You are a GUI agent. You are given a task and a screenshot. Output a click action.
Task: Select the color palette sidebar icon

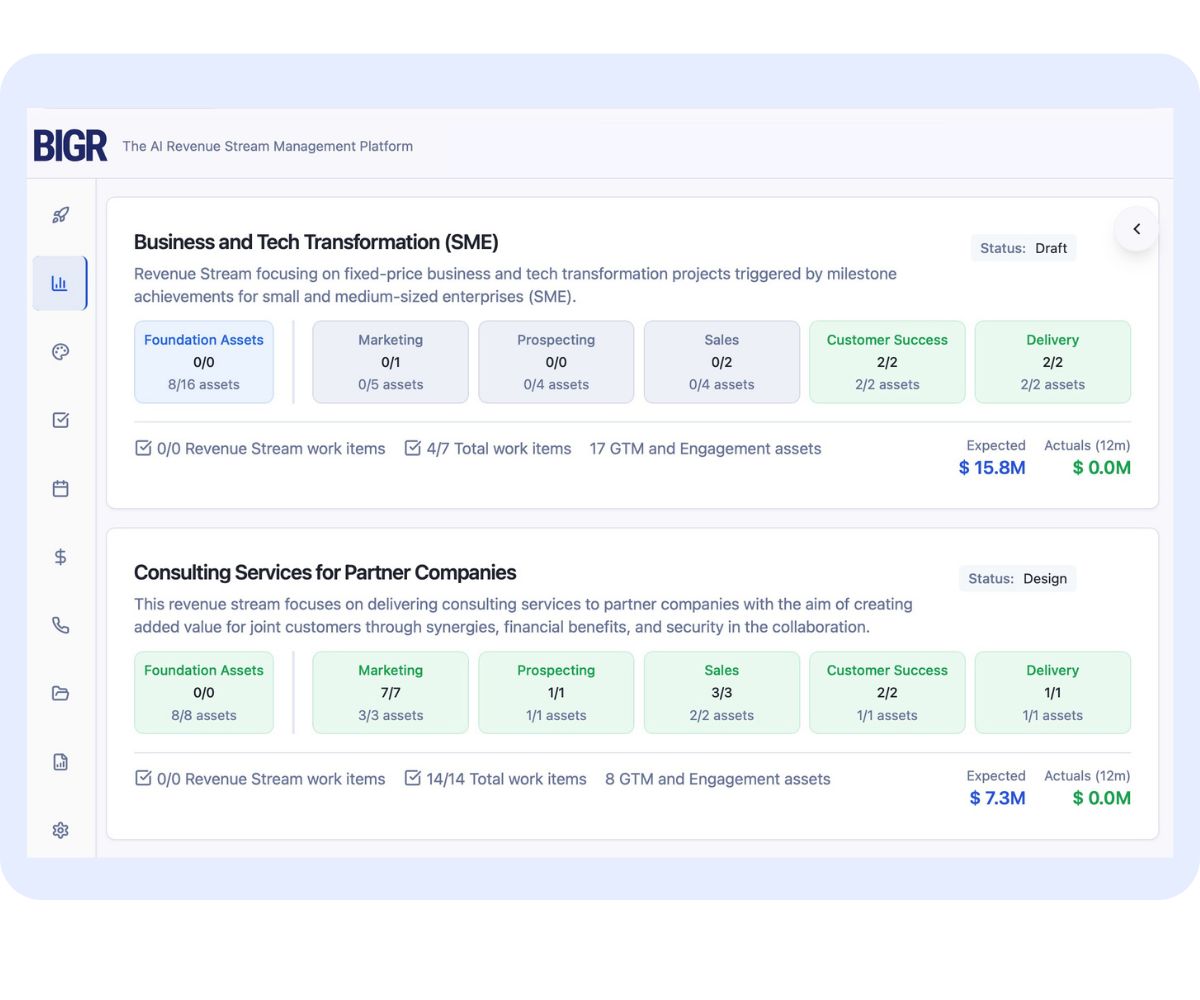[x=61, y=352]
